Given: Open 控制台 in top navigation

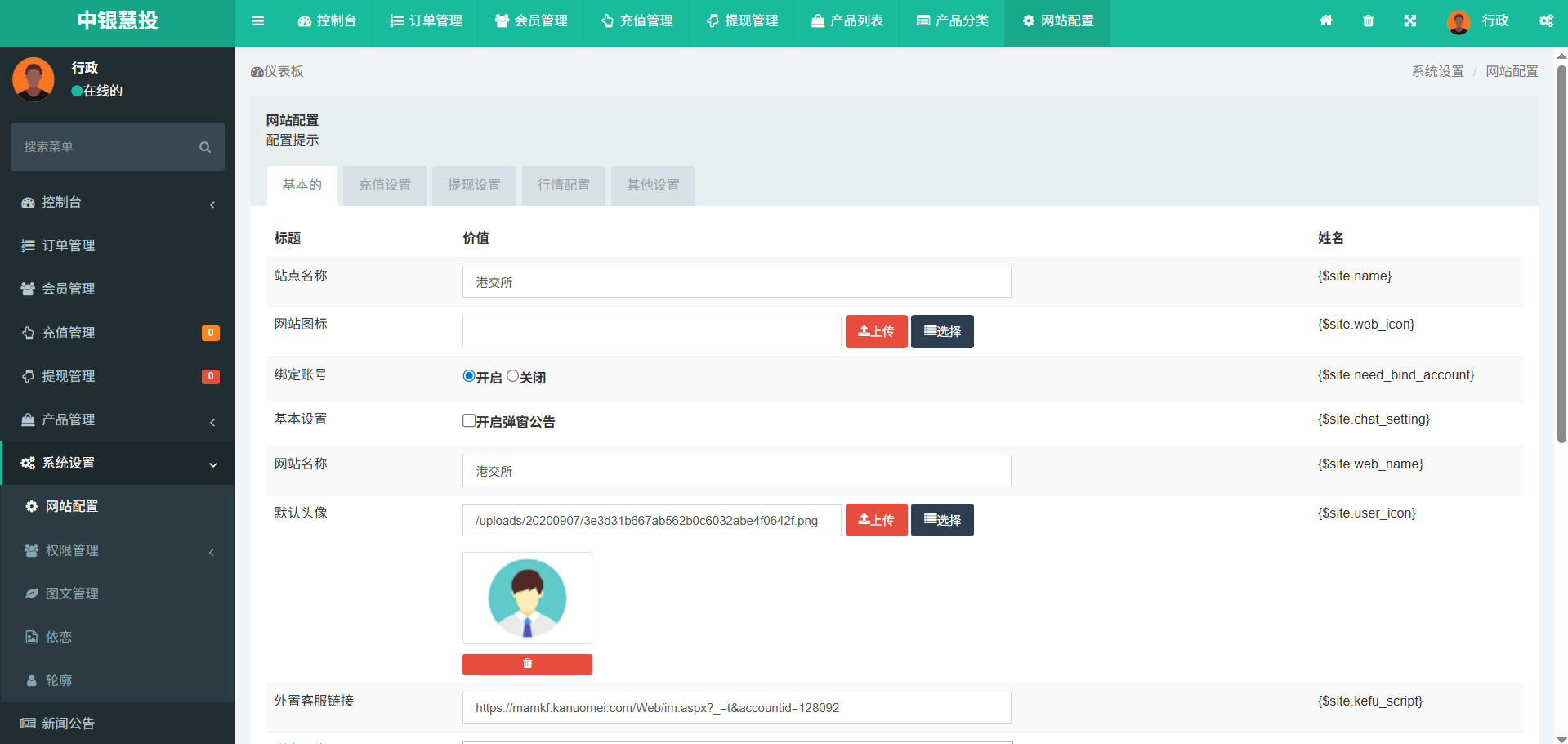Looking at the screenshot, I should coord(327,21).
